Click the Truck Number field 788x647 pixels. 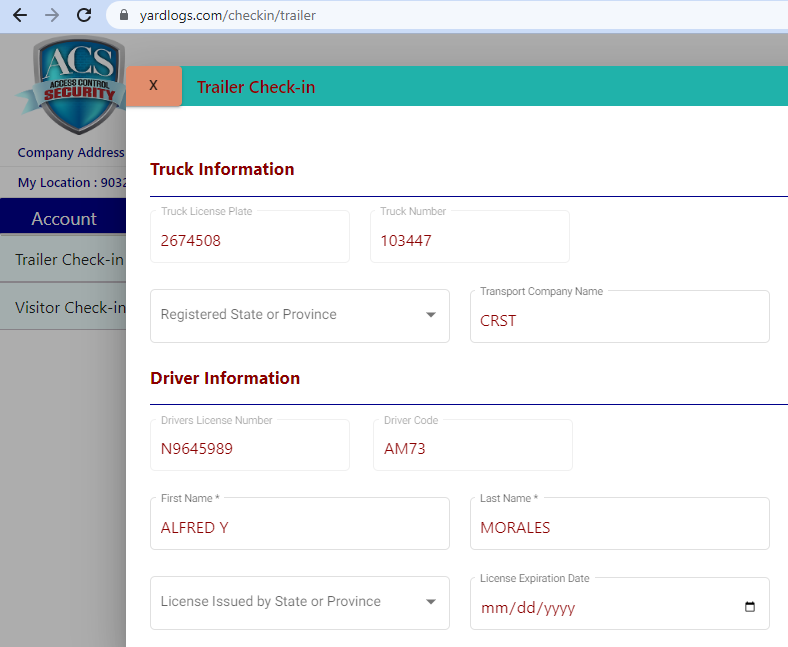pyautogui.click(x=469, y=237)
